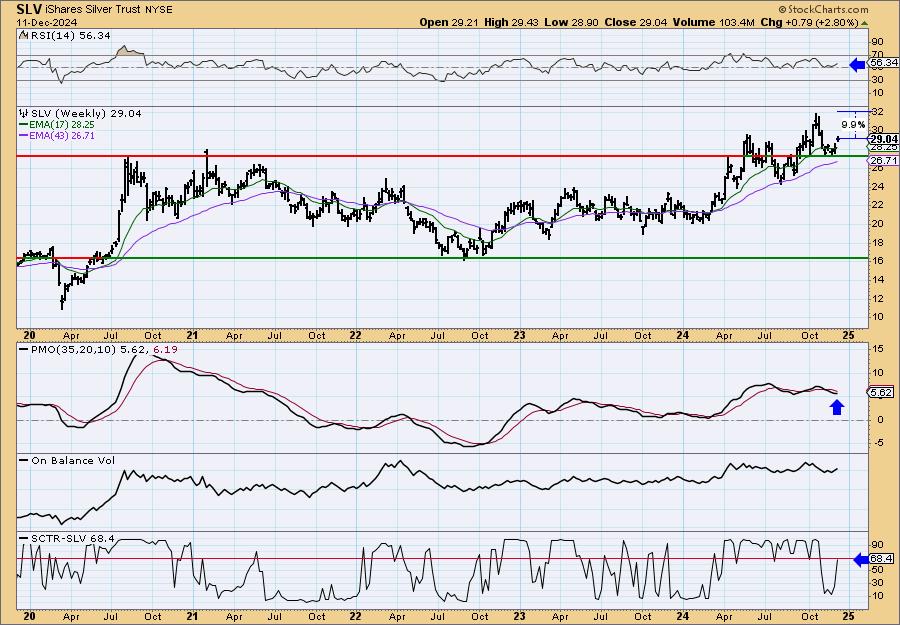Screen dimensions: 900x625
Task: Click the EMA(43) 26.71 legend label
Action: pos(62,136)
